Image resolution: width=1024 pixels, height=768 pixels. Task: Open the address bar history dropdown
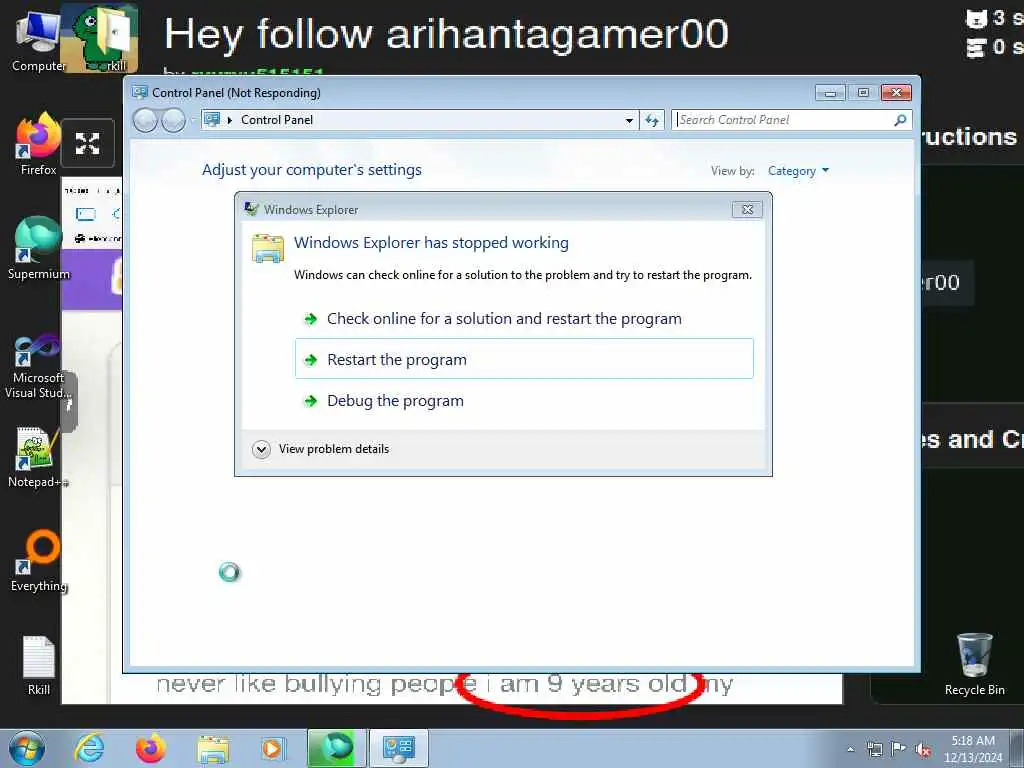629,120
